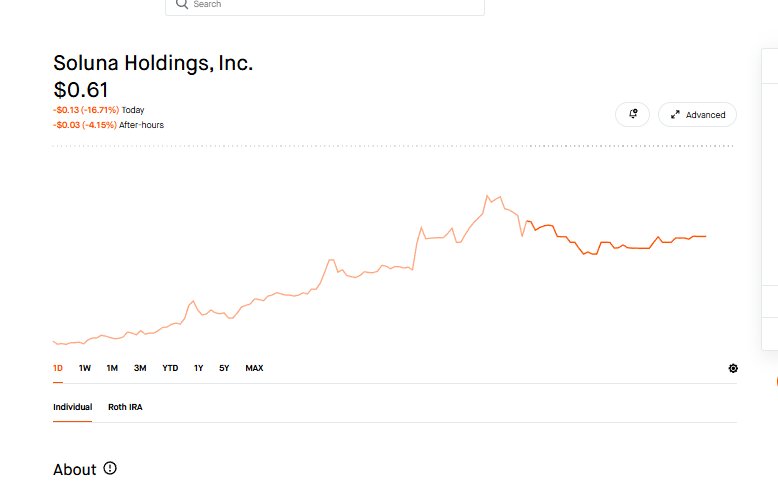This screenshot has height=486, width=778.
Task: Select the 1D time range
Action: [58, 368]
